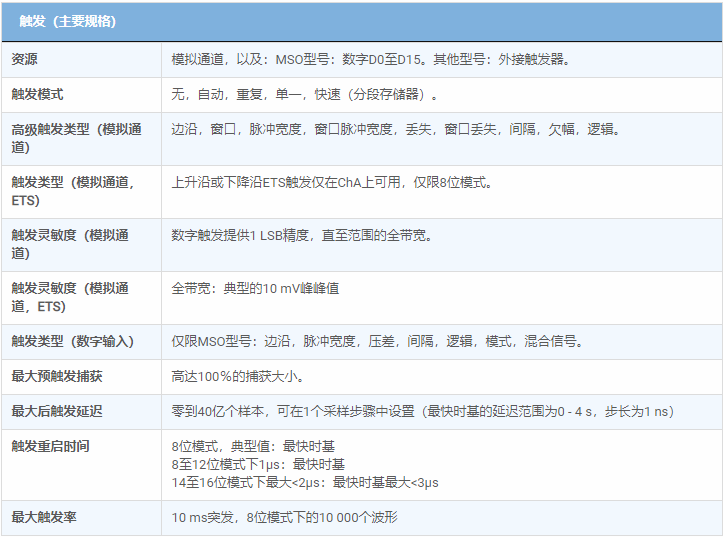Select the 触发类型（数字输入）row label

(72, 341)
